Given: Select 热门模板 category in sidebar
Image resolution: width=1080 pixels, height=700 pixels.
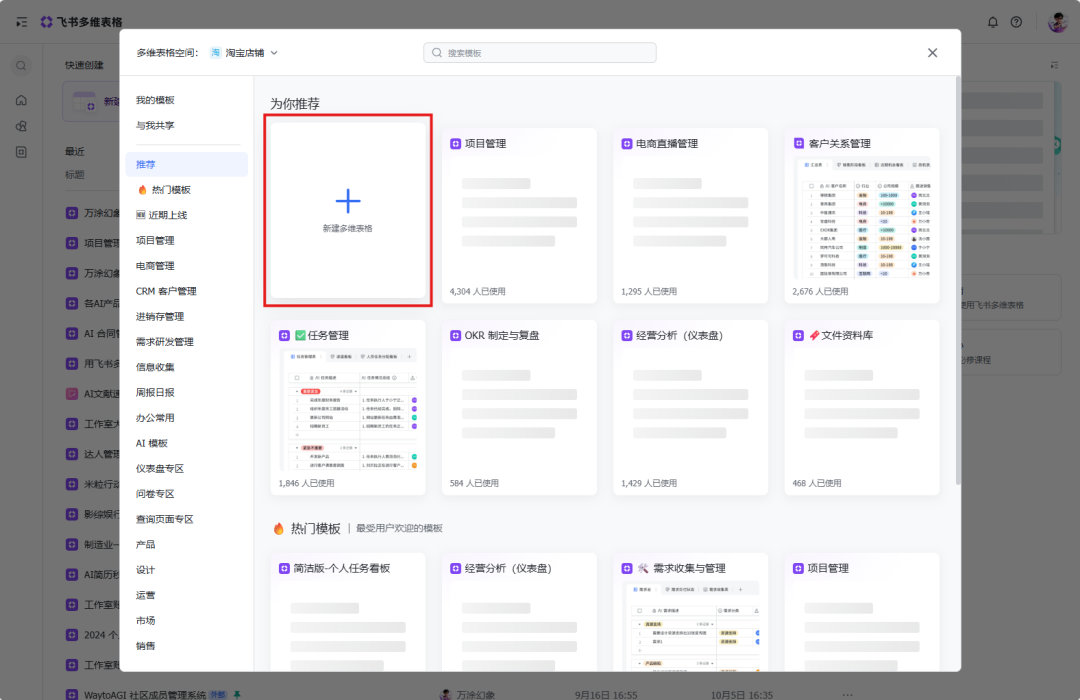Looking at the screenshot, I should (x=170, y=190).
